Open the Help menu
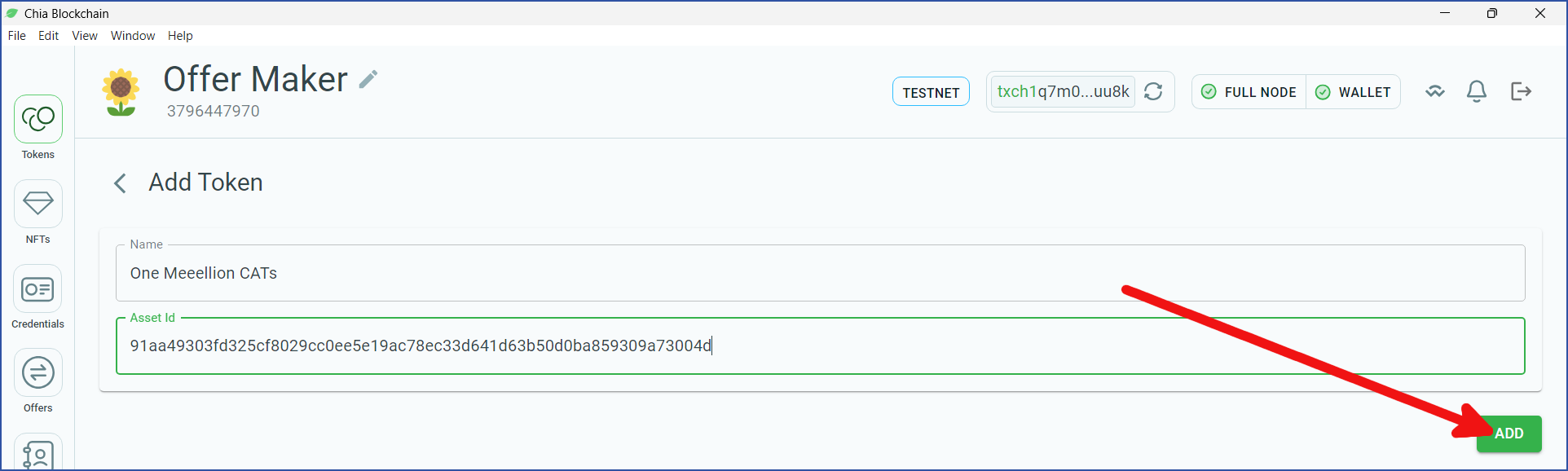Image resolution: width=1568 pixels, height=471 pixels. click(180, 36)
